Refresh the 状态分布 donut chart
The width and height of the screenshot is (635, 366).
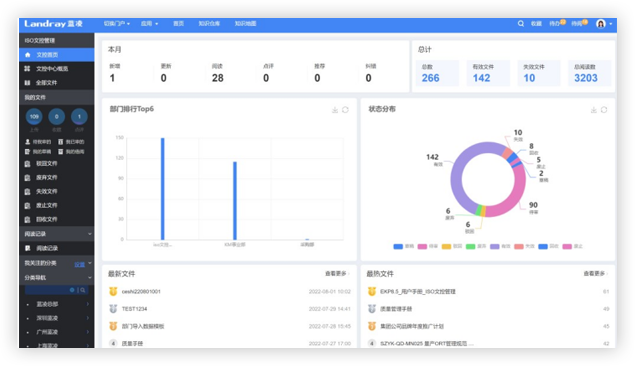coord(604,110)
